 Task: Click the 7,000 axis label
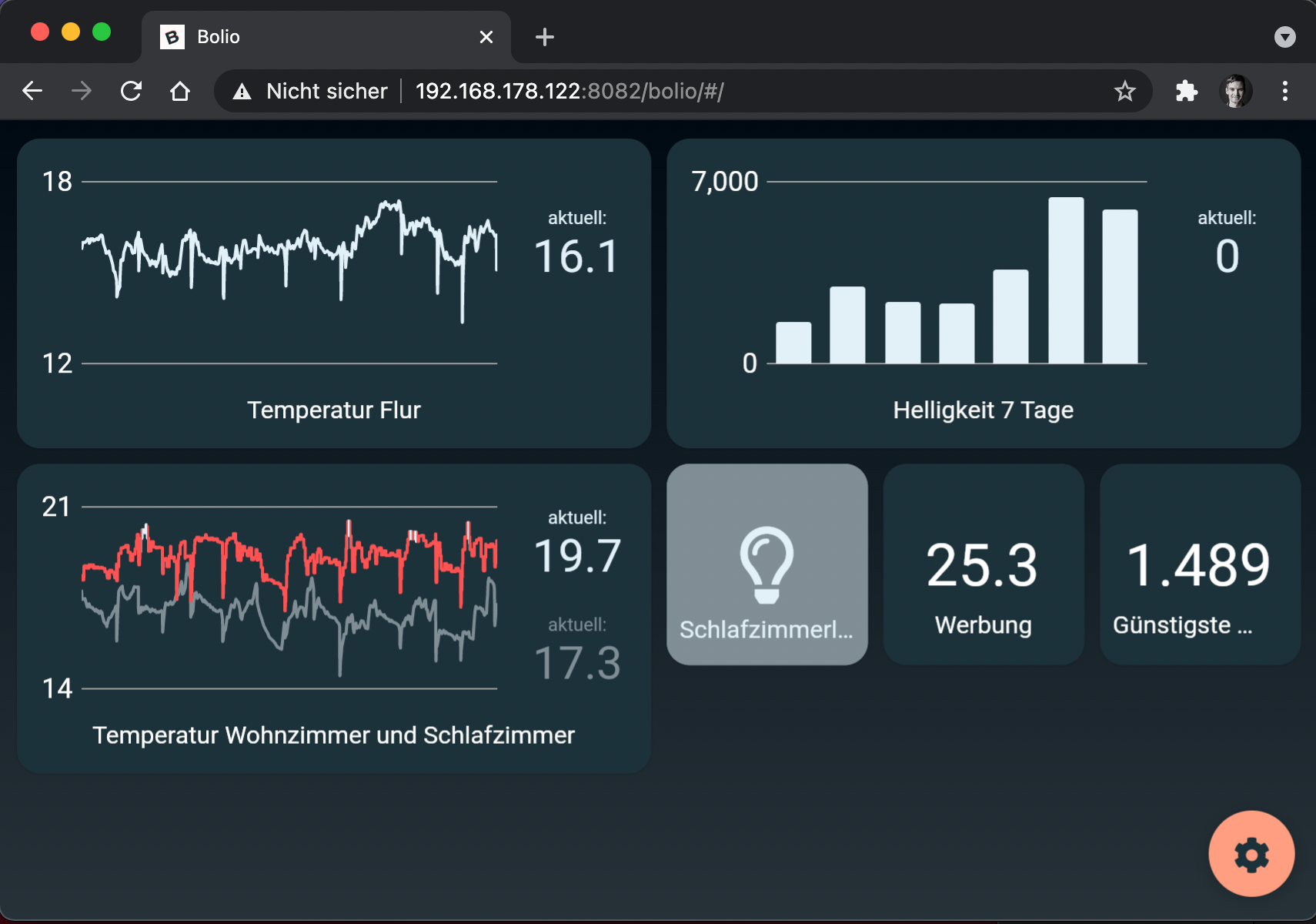point(725,182)
